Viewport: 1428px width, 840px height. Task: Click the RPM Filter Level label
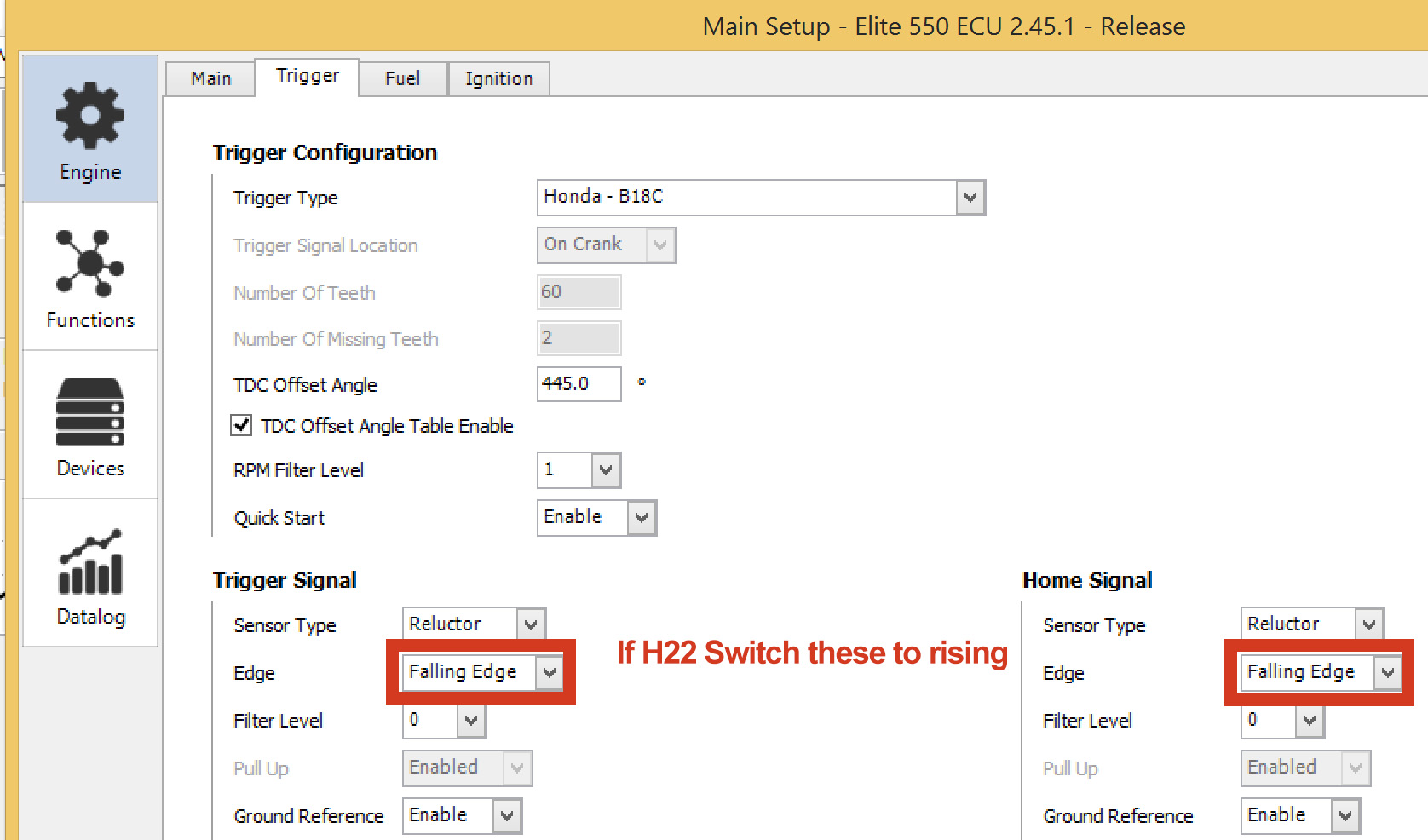[298, 470]
